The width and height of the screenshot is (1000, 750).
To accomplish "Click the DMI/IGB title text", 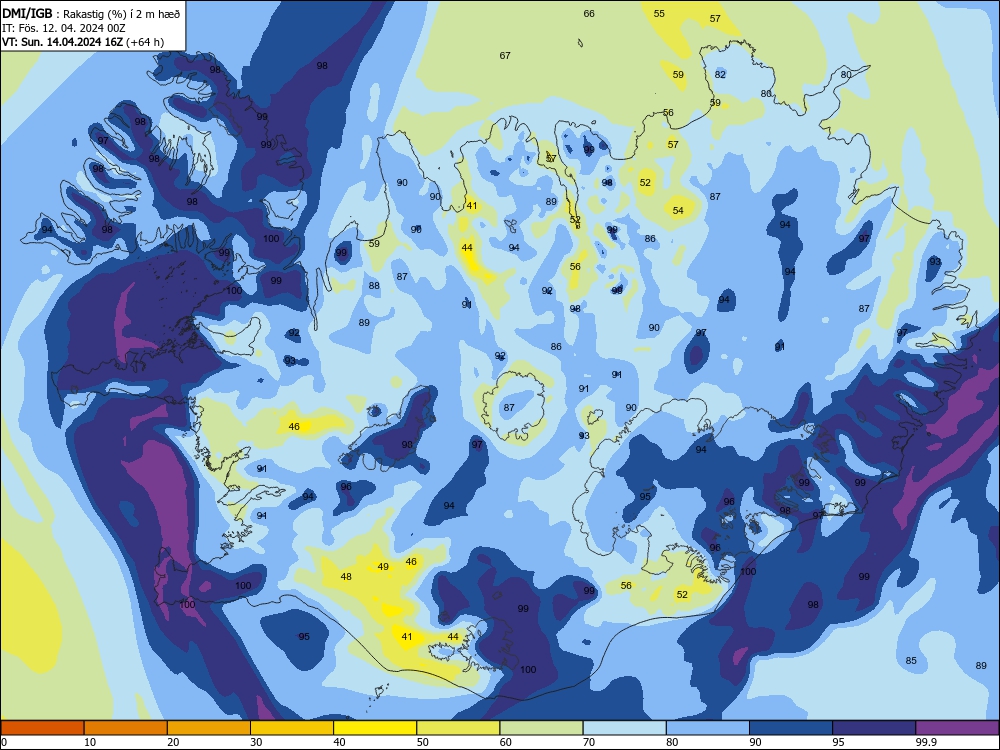I will tap(27, 13).
